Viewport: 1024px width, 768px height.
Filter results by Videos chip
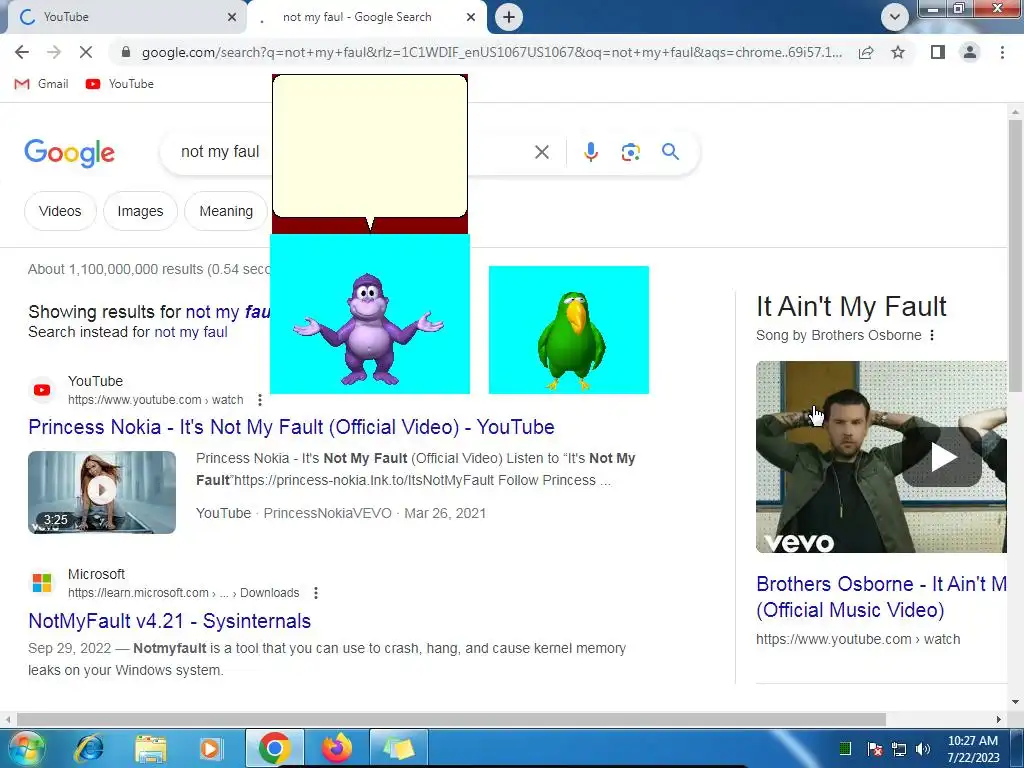pyautogui.click(x=60, y=211)
